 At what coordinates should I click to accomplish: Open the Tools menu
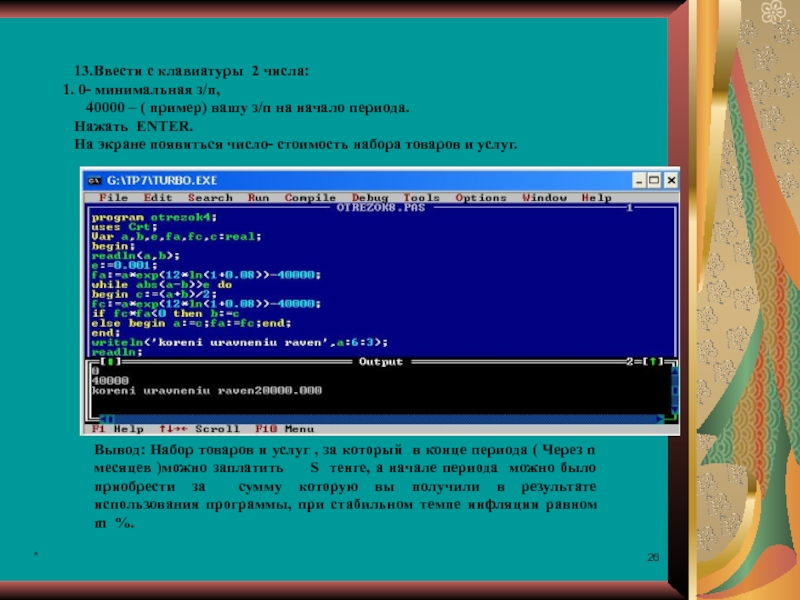tap(421, 198)
